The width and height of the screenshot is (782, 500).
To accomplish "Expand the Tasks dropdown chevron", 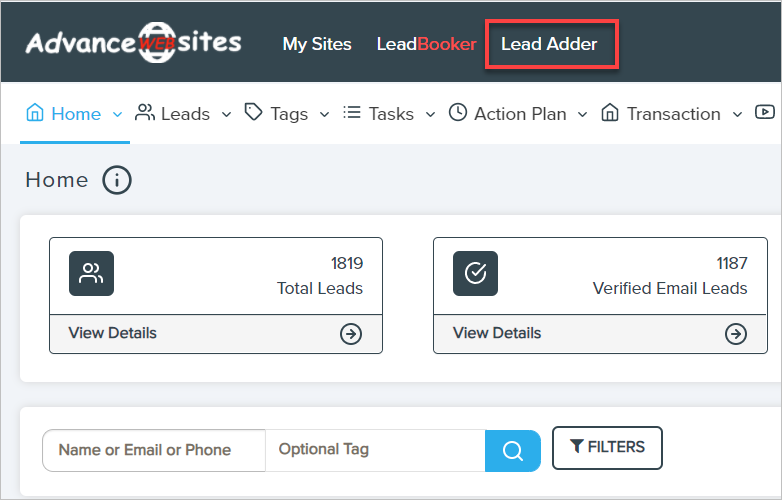I will tap(430, 114).
